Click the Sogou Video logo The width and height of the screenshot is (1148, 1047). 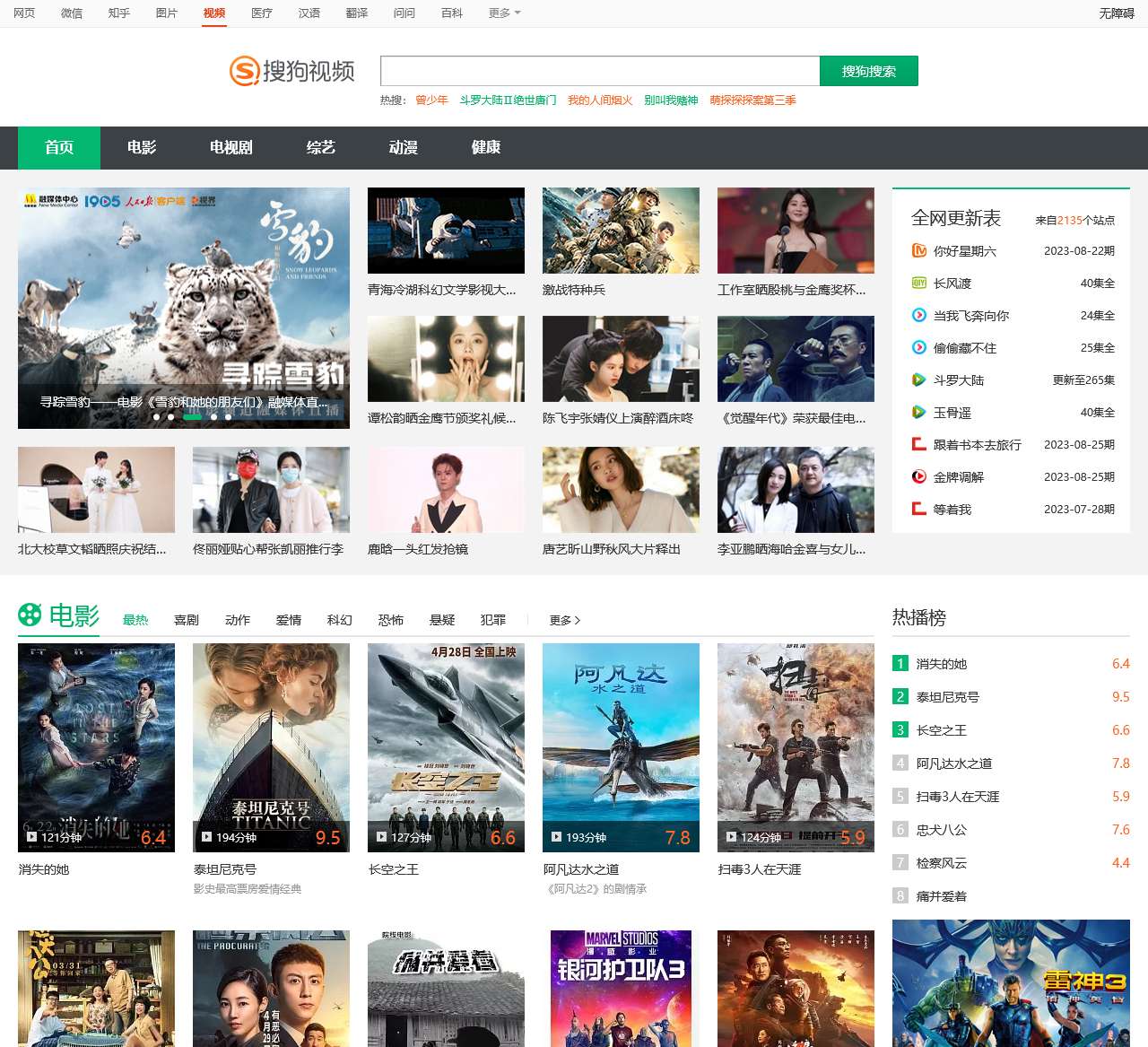292,71
